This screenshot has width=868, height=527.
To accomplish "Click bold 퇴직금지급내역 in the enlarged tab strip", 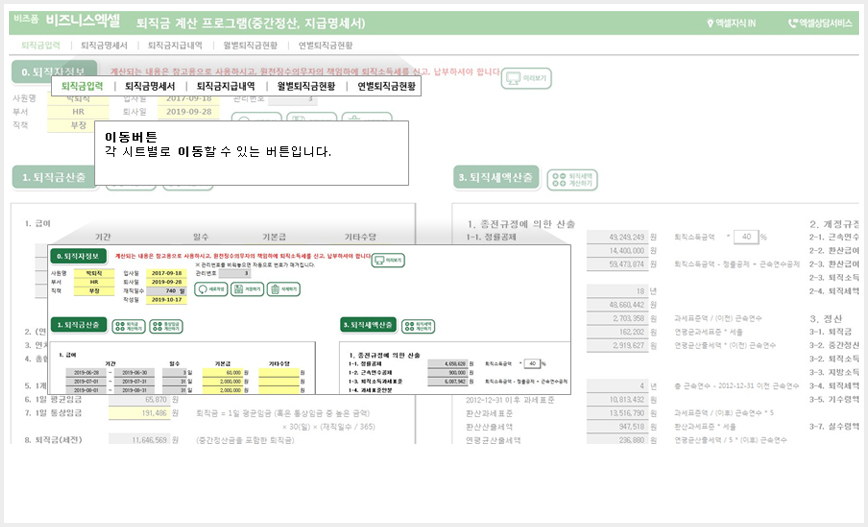I will coord(226,86).
